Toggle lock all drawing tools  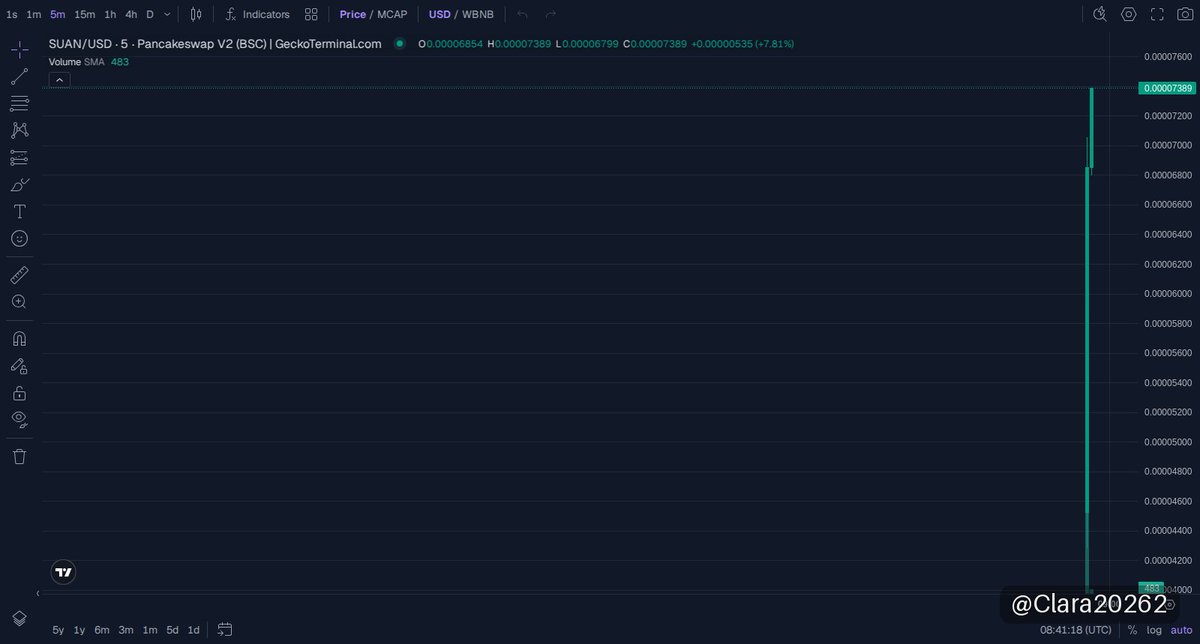(19, 393)
